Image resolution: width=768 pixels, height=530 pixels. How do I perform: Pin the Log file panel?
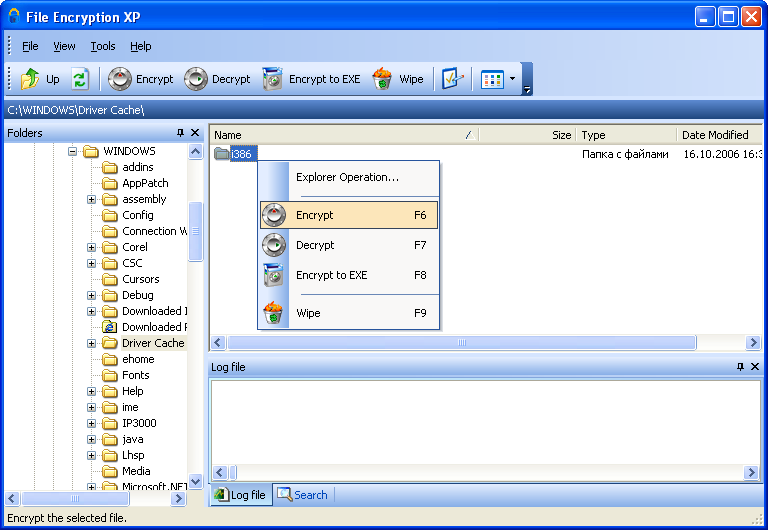pyautogui.click(x=740, y=367)
